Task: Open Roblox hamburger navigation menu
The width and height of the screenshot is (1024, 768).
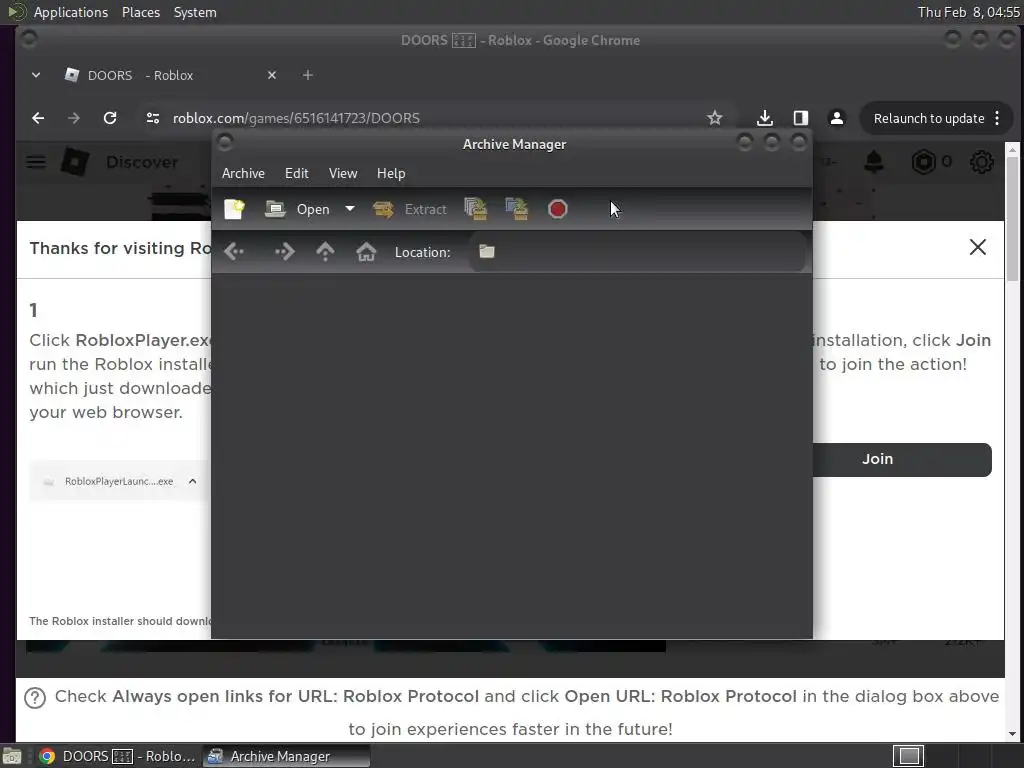Action: point(36,162)
